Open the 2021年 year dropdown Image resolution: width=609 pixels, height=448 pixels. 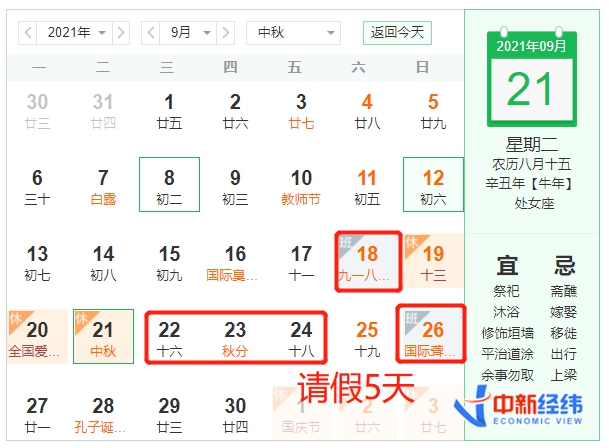[x=74, y=33]
